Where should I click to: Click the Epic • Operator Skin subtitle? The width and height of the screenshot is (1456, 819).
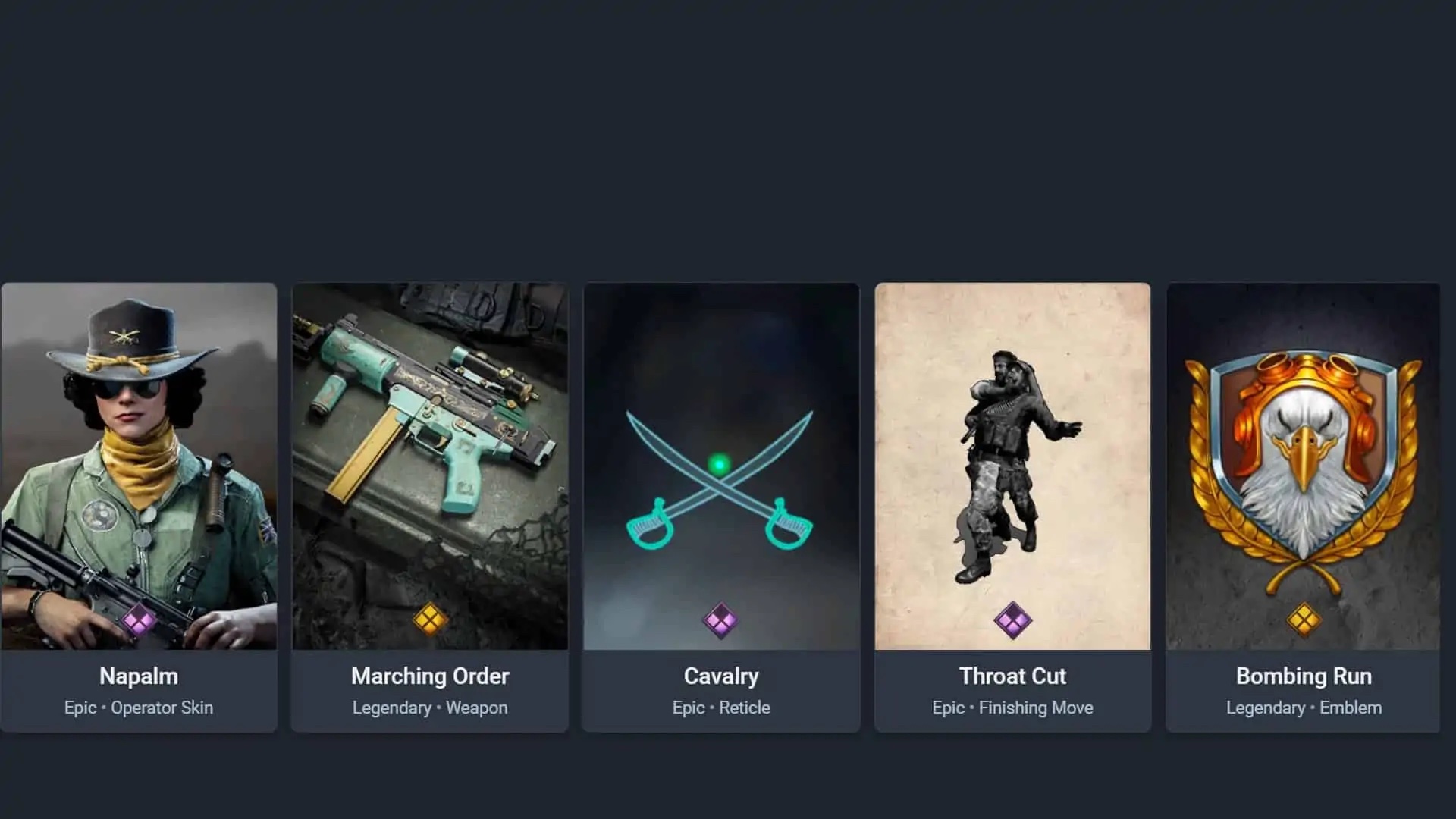click(x=139, y=708)
